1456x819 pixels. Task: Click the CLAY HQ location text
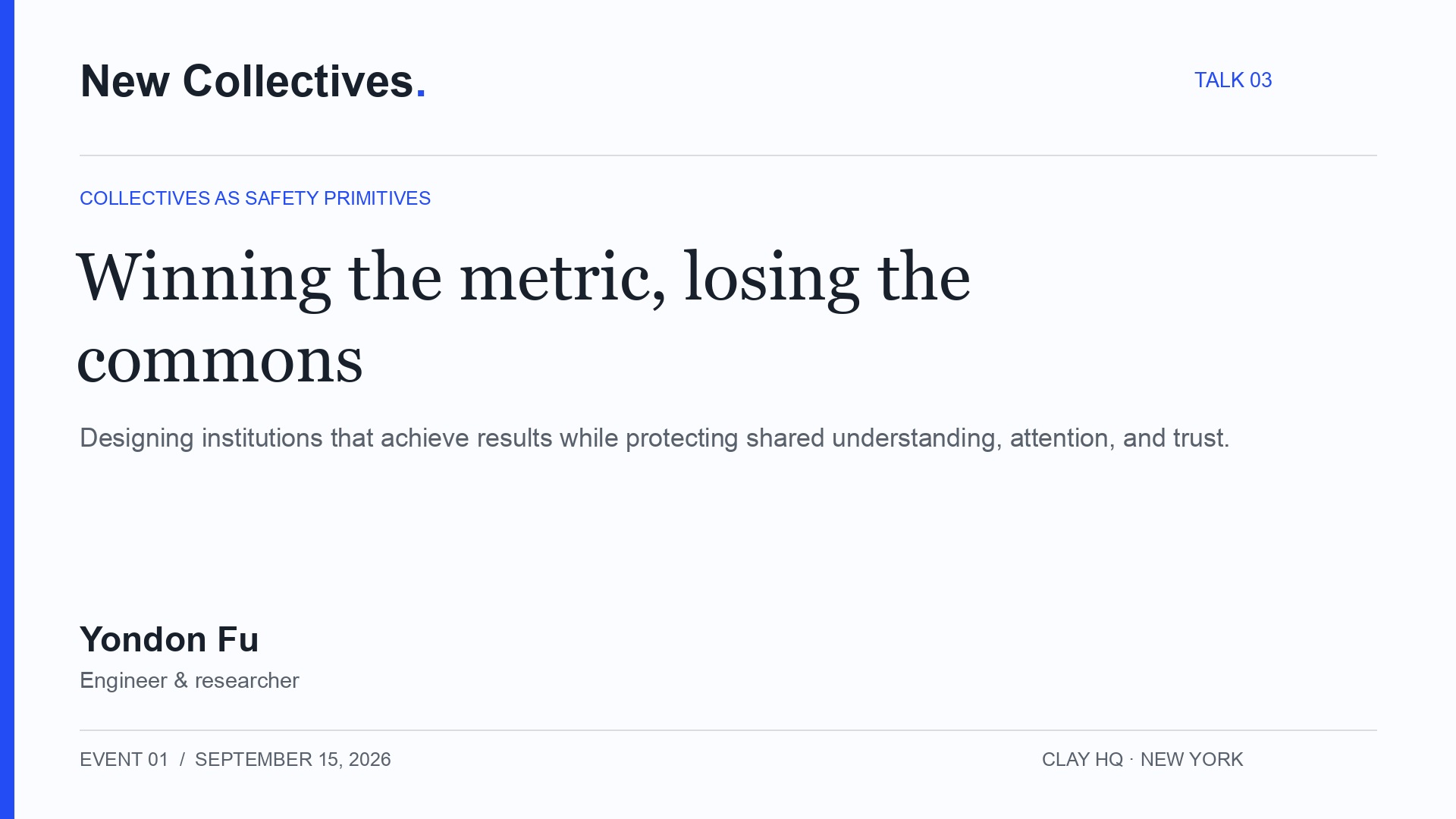click(x=1082, y=759)
